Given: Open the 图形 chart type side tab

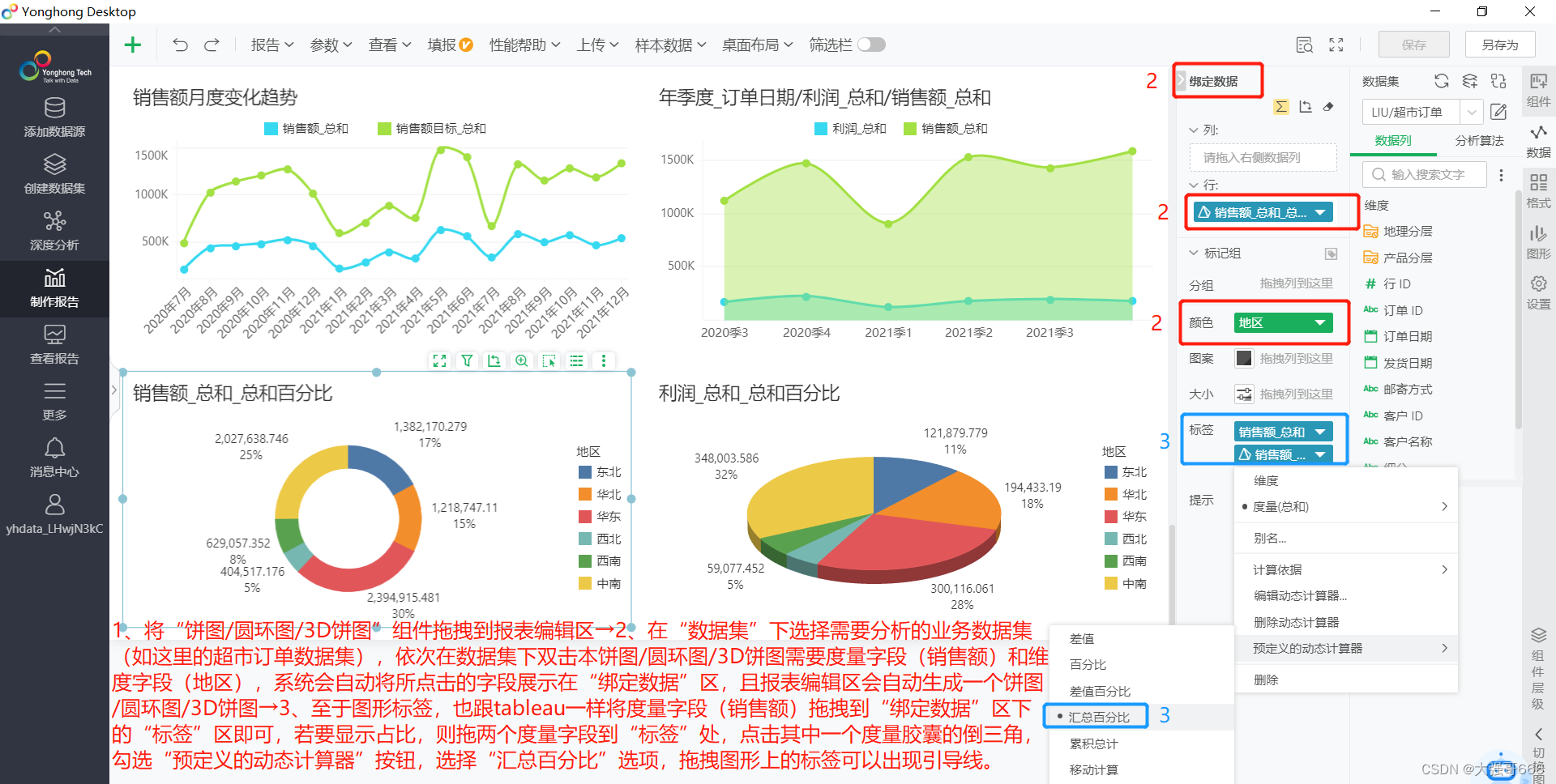Looking at the screenshot, I should tap(1538, 242).
